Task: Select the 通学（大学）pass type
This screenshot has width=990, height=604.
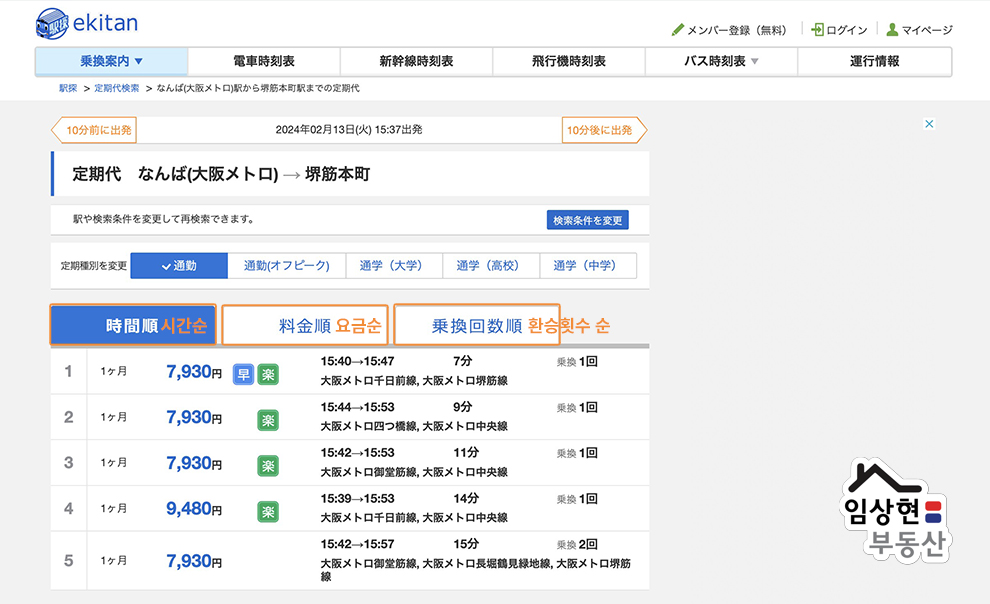Action: [395, 266]
